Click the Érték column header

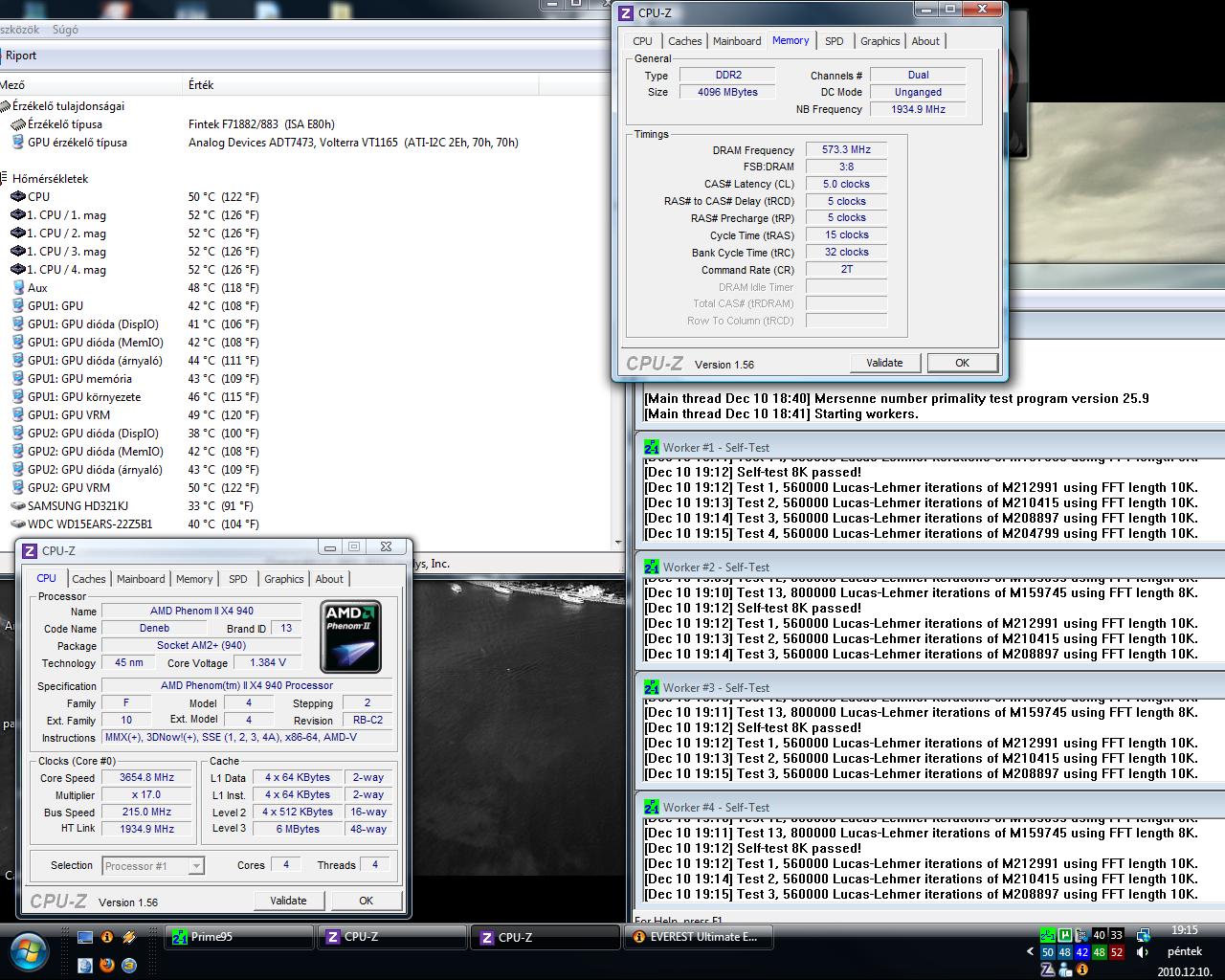pos(362,85)
